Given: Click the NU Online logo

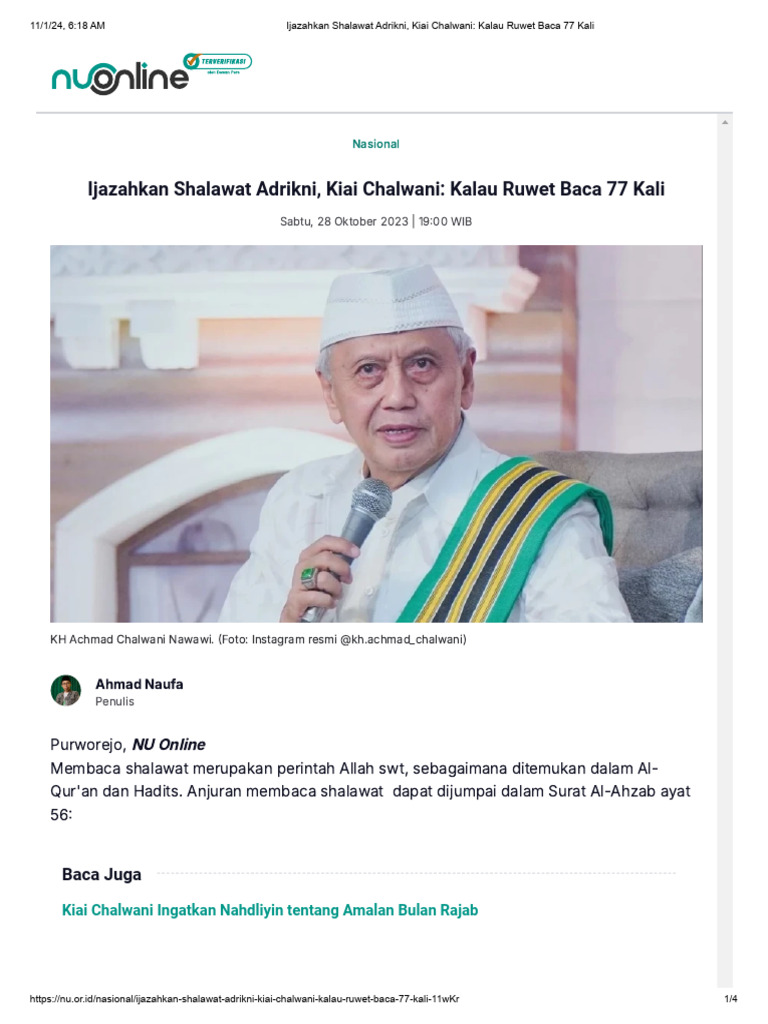Looking at the screenshot, I should click(x=118, y=78).
